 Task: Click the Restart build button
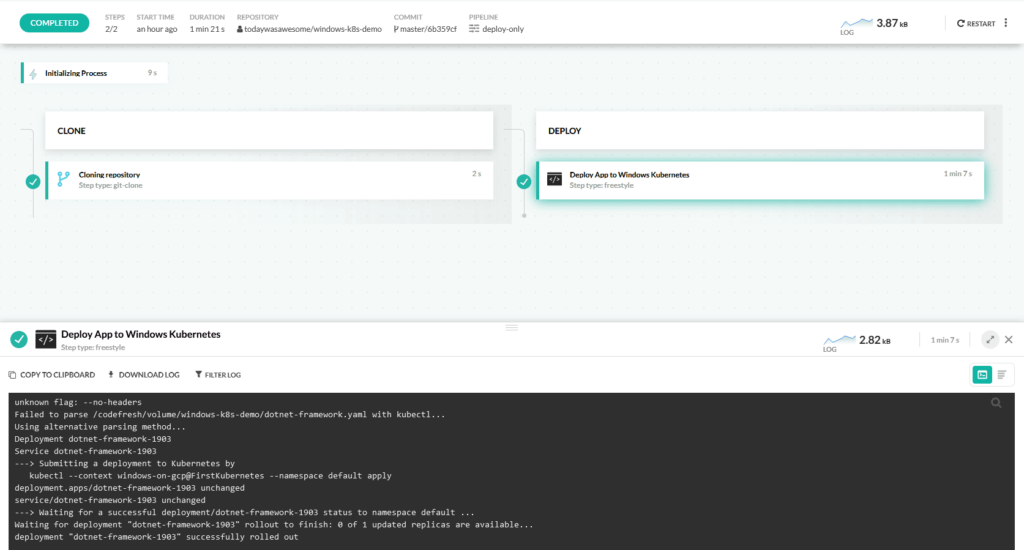[975, 23]
